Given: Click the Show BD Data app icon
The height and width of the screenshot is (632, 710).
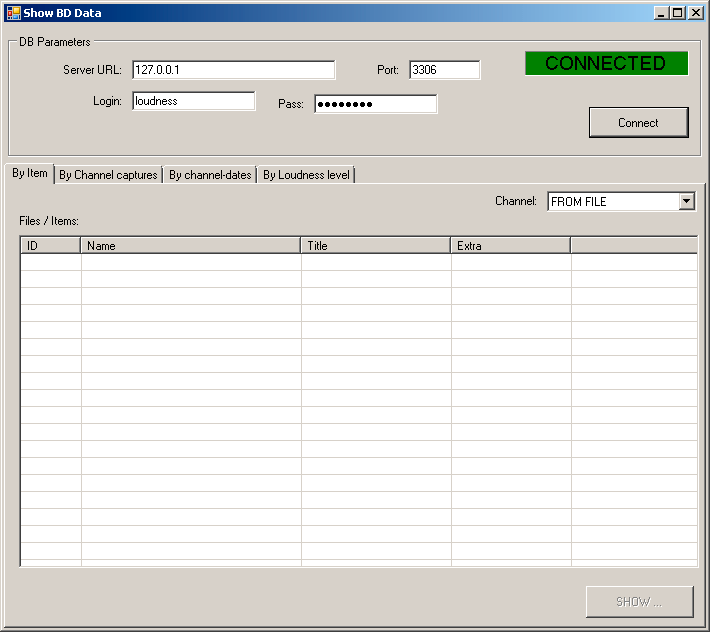Looking at the screenshot, I should 14,13.
